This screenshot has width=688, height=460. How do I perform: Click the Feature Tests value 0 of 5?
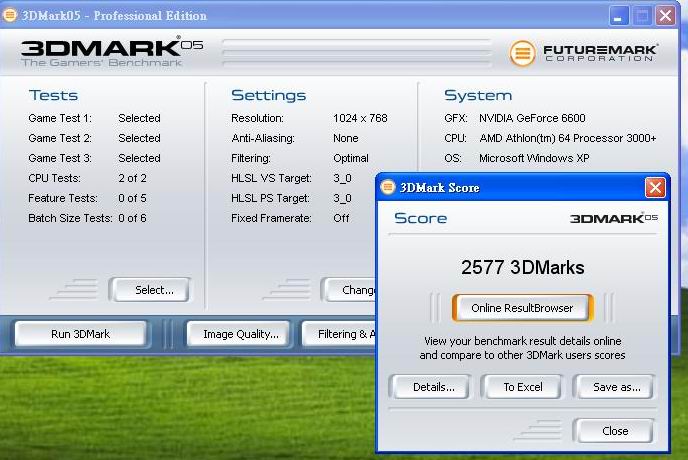coord(132,198)
